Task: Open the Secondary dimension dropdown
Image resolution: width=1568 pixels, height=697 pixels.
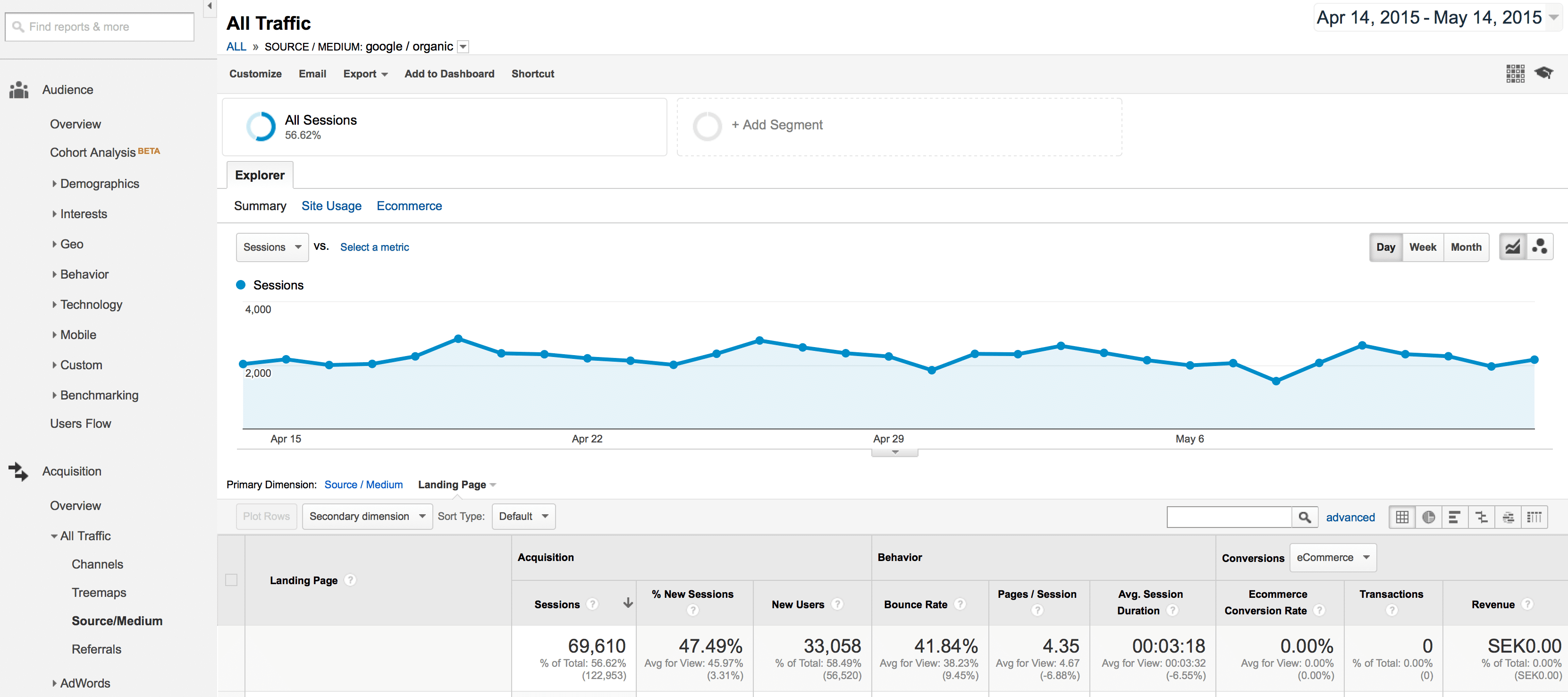Action: pyautogui.click(x=367, y=516)
